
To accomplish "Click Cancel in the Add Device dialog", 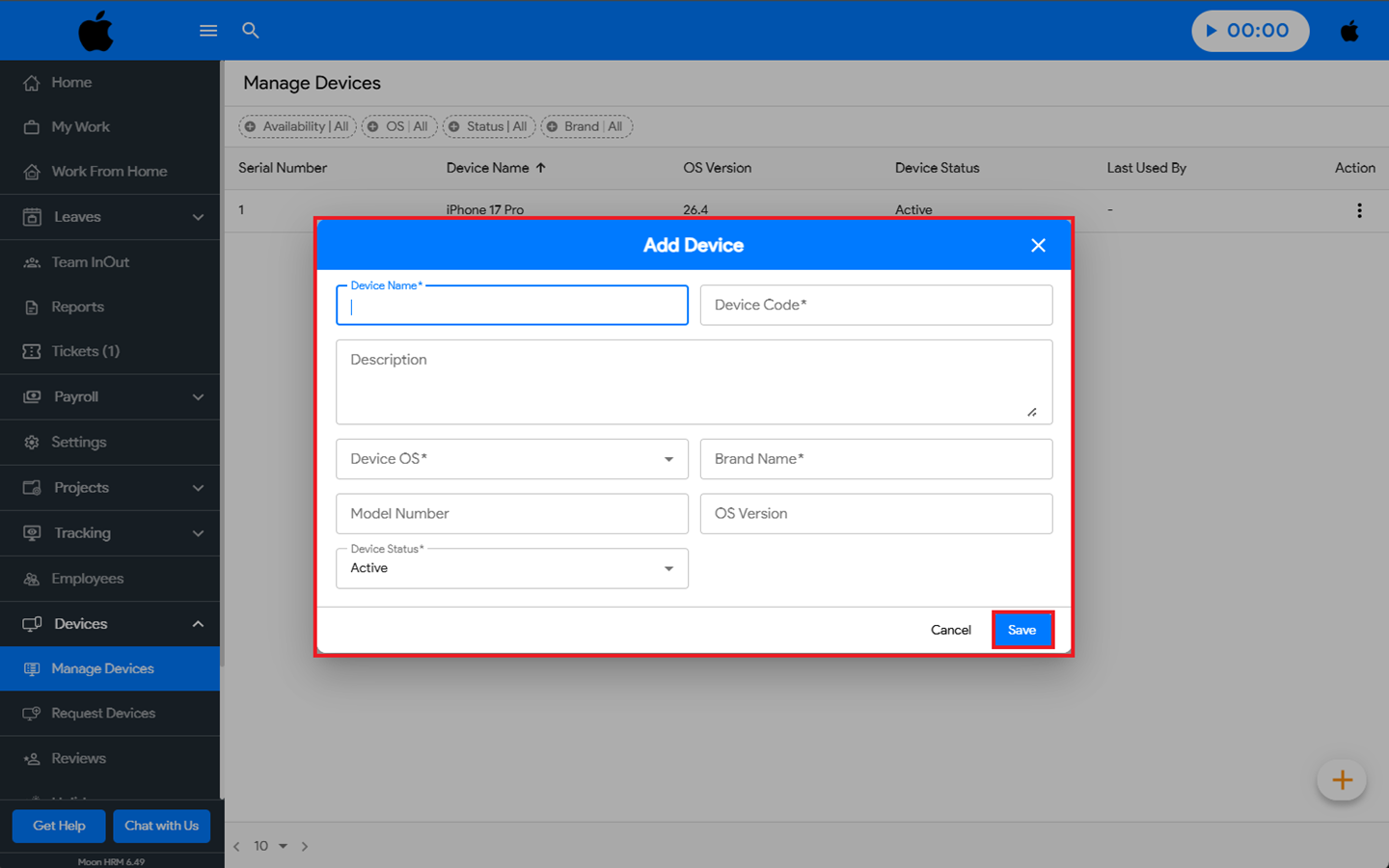I will coord(950,630).
